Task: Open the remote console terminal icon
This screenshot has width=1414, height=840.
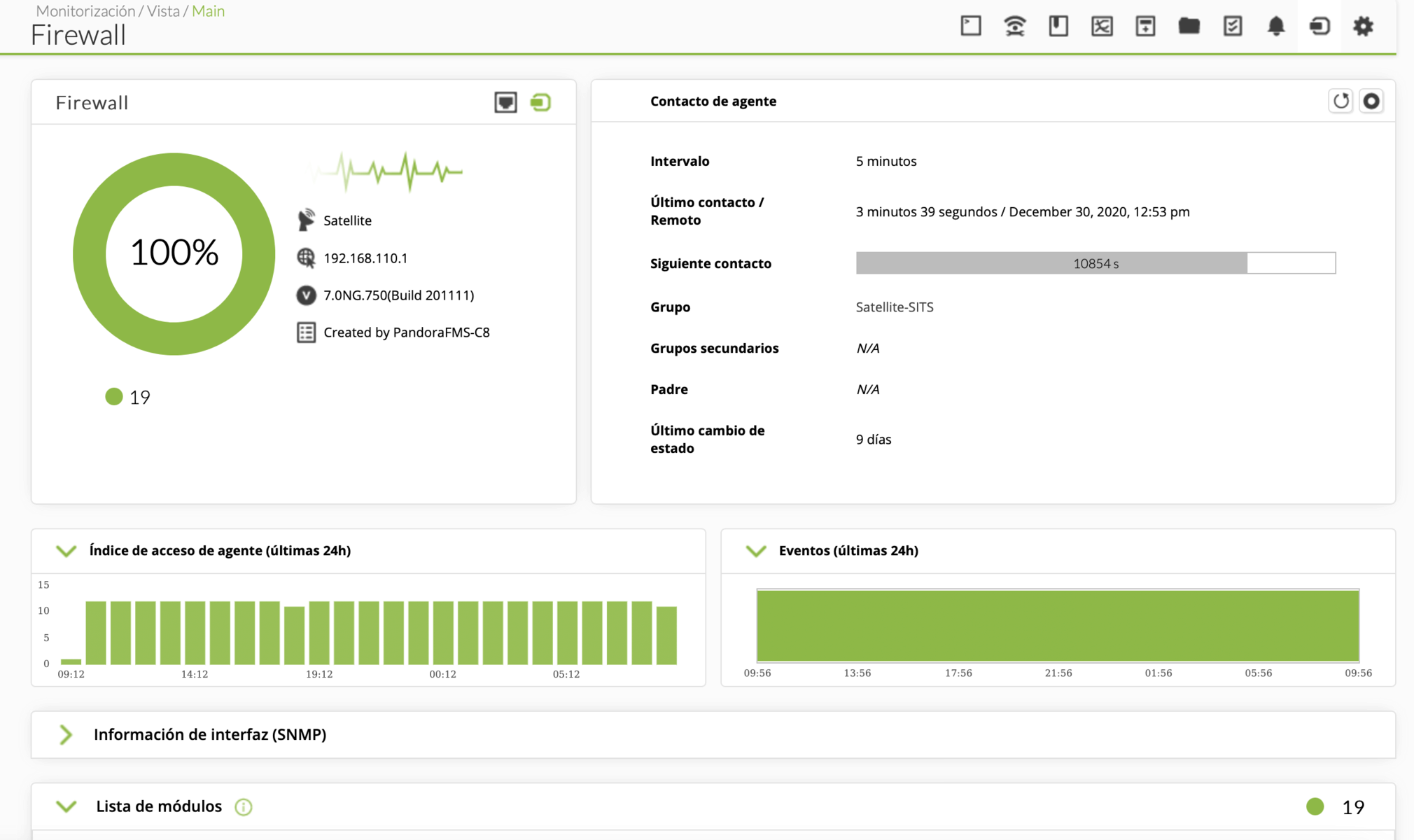Action: 970,26
